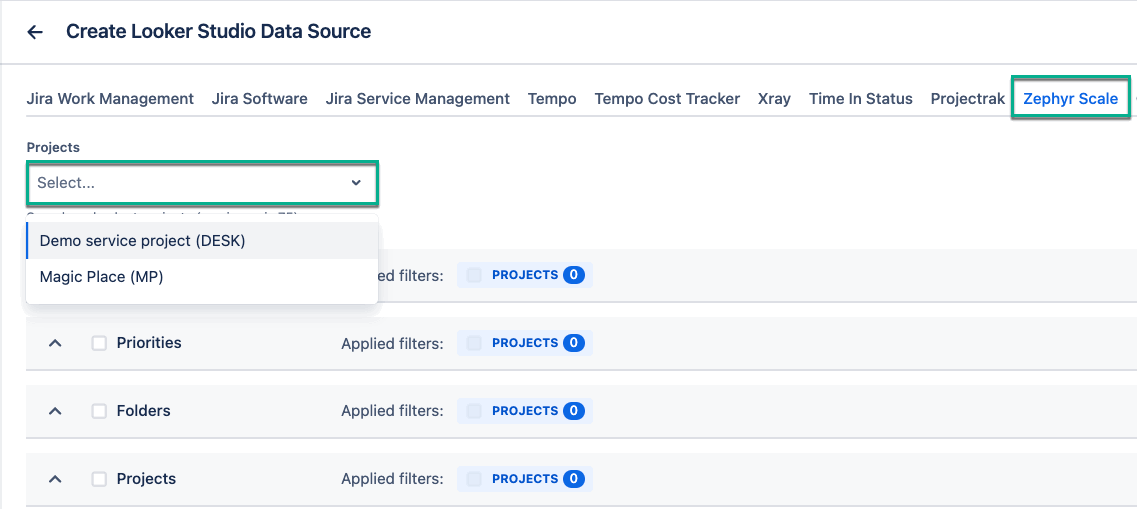The width and height of the screenshot is (1137, 509).
Task: Click the back arrow icon
Action: click(35, 32)
